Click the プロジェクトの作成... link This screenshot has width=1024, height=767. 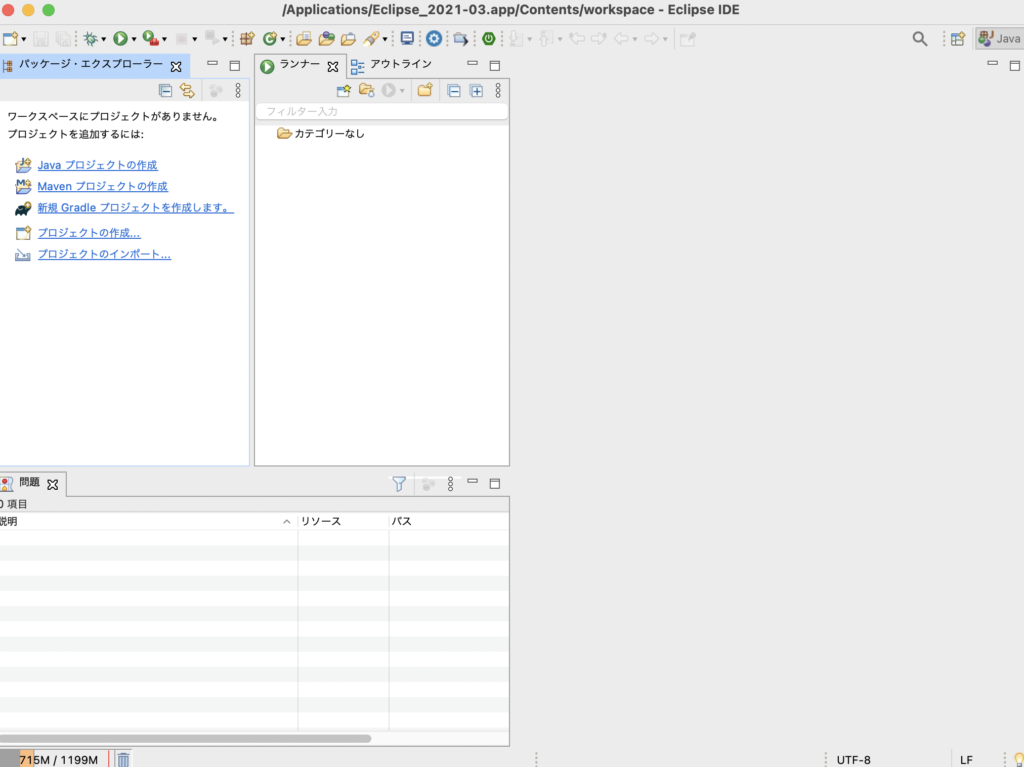89,233
